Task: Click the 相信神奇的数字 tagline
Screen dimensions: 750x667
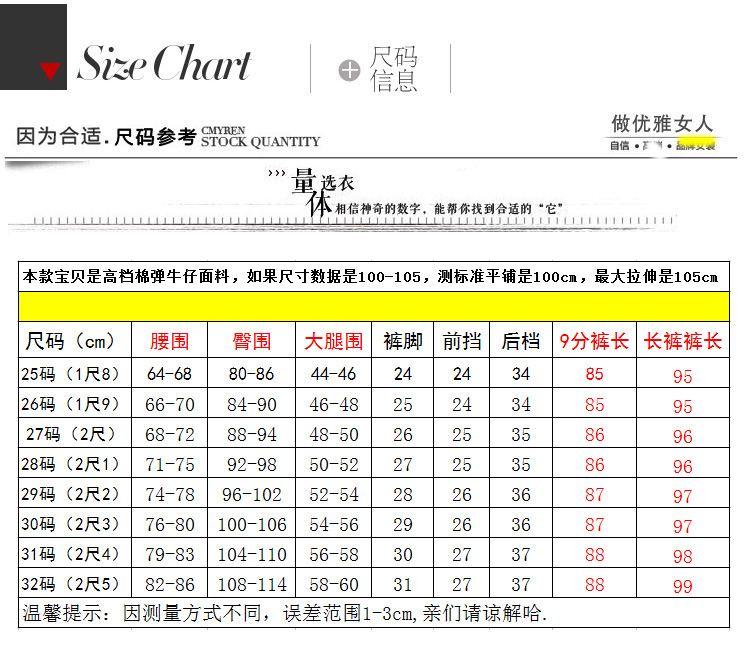Action: (x=449, y=209)
